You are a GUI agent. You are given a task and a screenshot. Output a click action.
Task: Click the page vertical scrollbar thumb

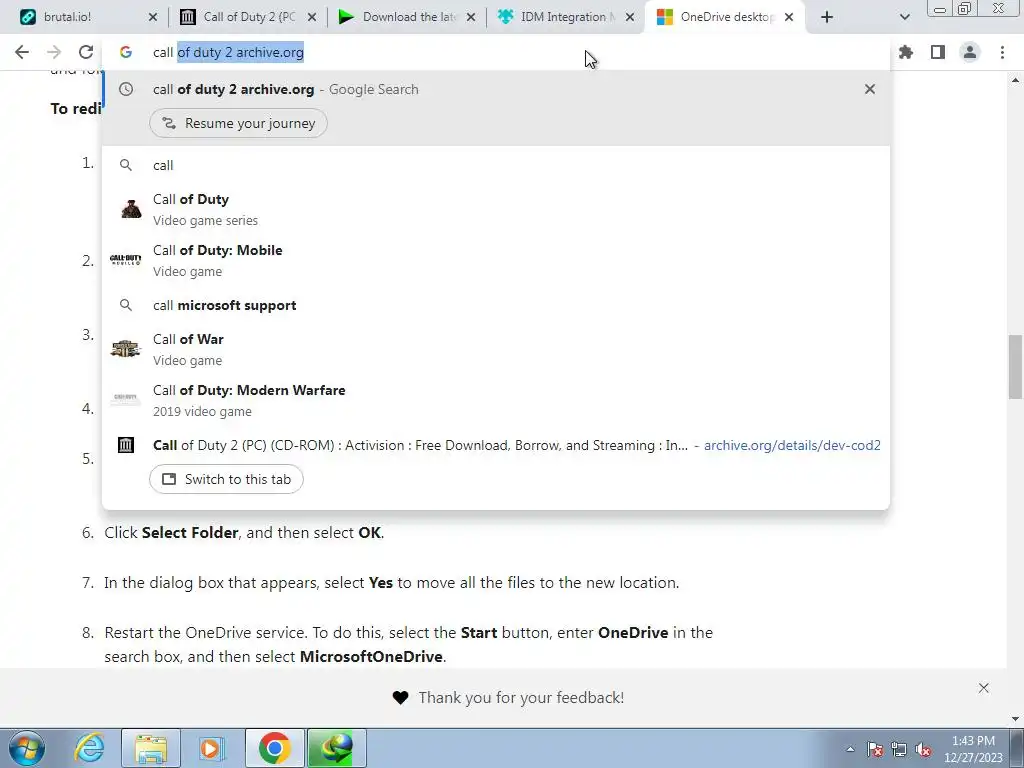pos(1016,366)
